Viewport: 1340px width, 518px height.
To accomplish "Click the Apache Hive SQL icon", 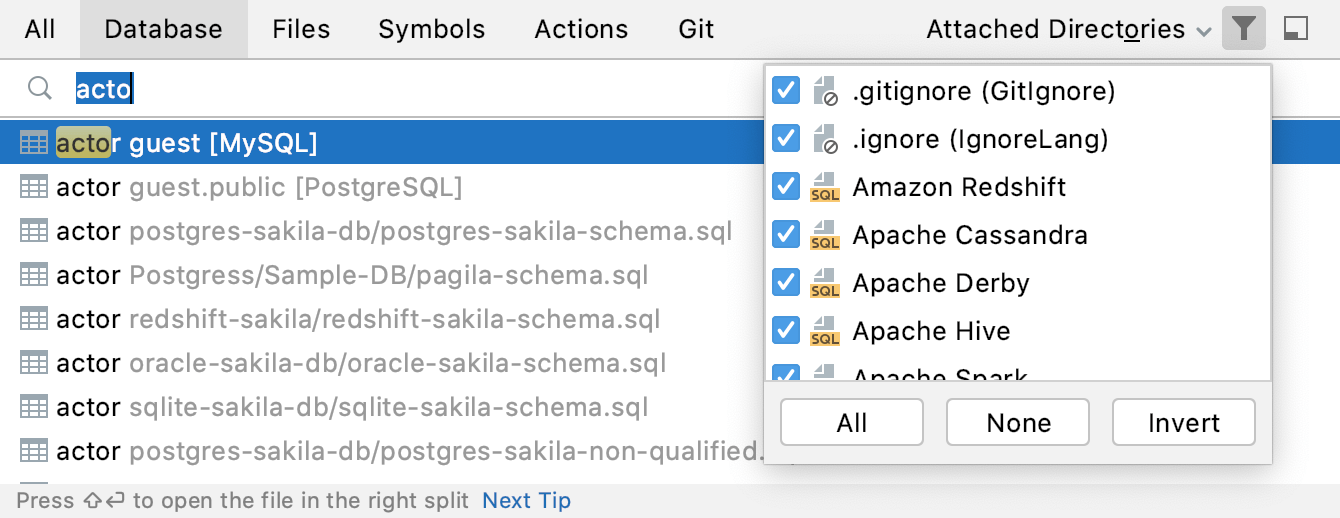I will click(x=825, y=331).
